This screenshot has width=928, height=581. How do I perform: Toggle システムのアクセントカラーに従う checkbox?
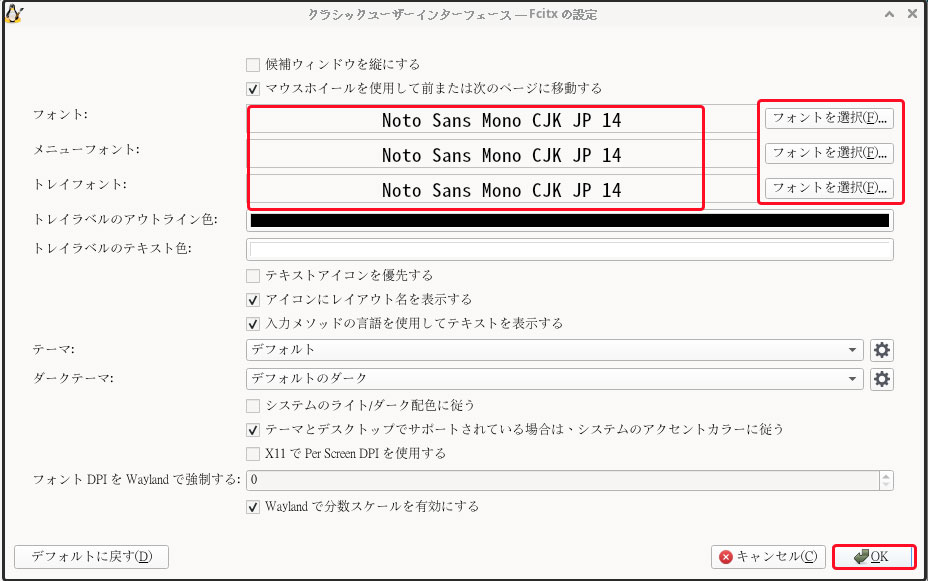point(253,430)
